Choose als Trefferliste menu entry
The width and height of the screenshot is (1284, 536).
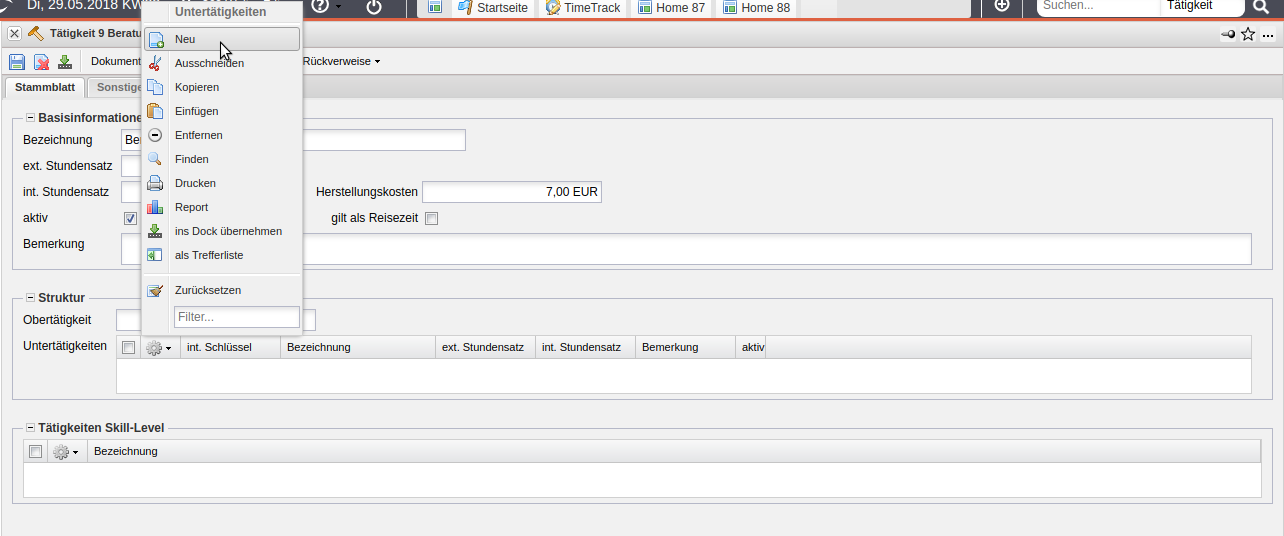(221, 255)
